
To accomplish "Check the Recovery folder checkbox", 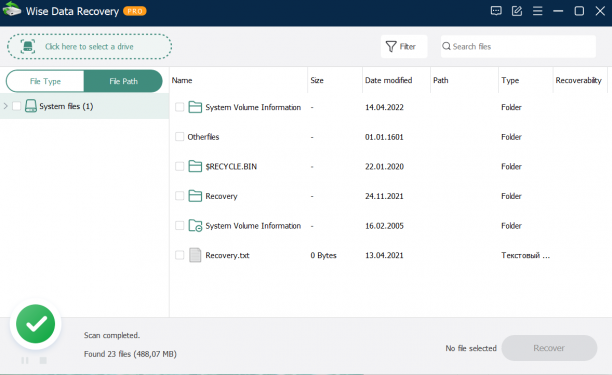I will click(180, 196).
